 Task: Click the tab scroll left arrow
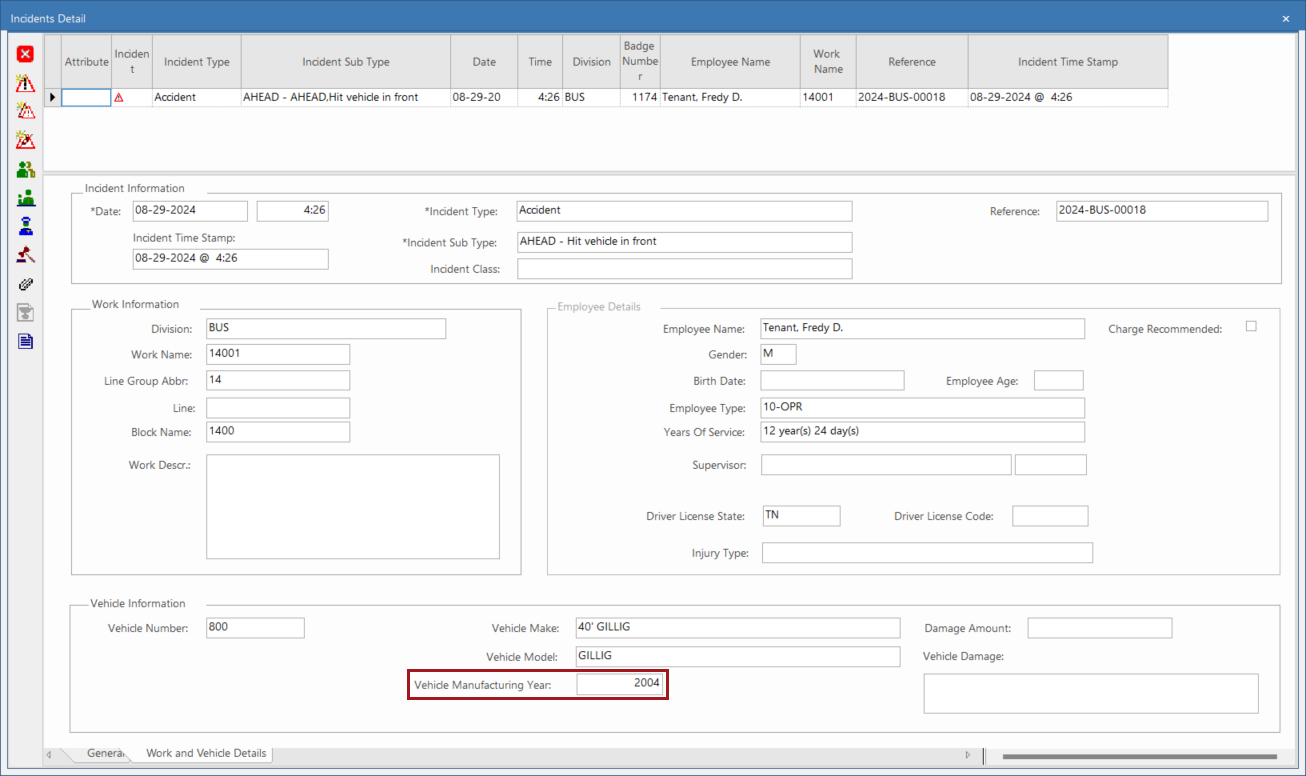pyautogui.click(x=49, y=754)
